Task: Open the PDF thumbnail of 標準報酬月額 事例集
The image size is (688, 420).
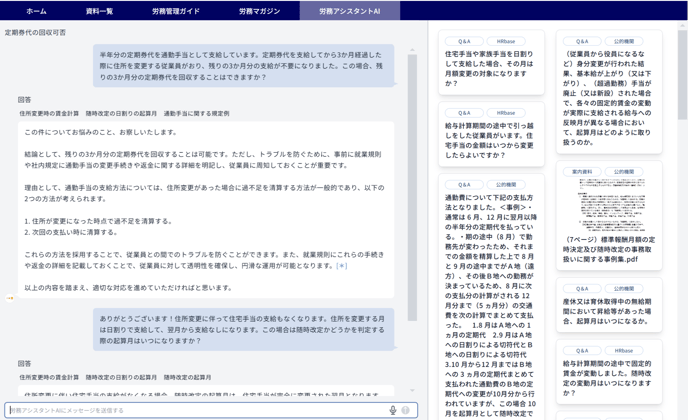Action: click(x=613, y=205)
